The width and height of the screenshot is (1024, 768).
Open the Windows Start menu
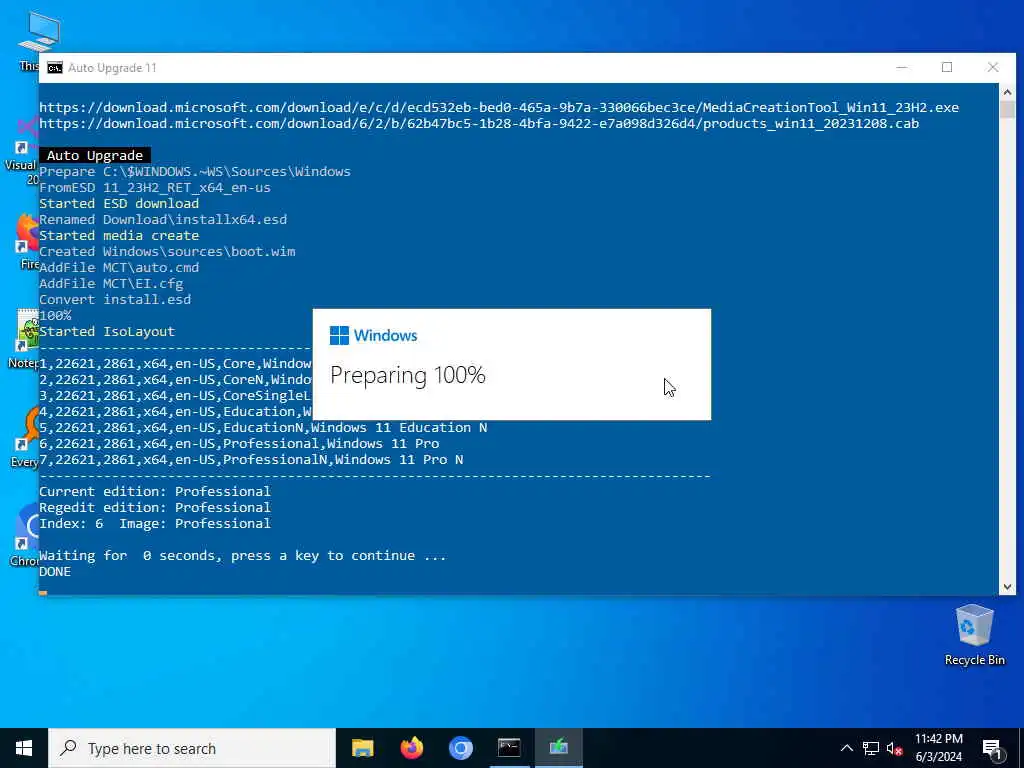(x=24, y=748)
